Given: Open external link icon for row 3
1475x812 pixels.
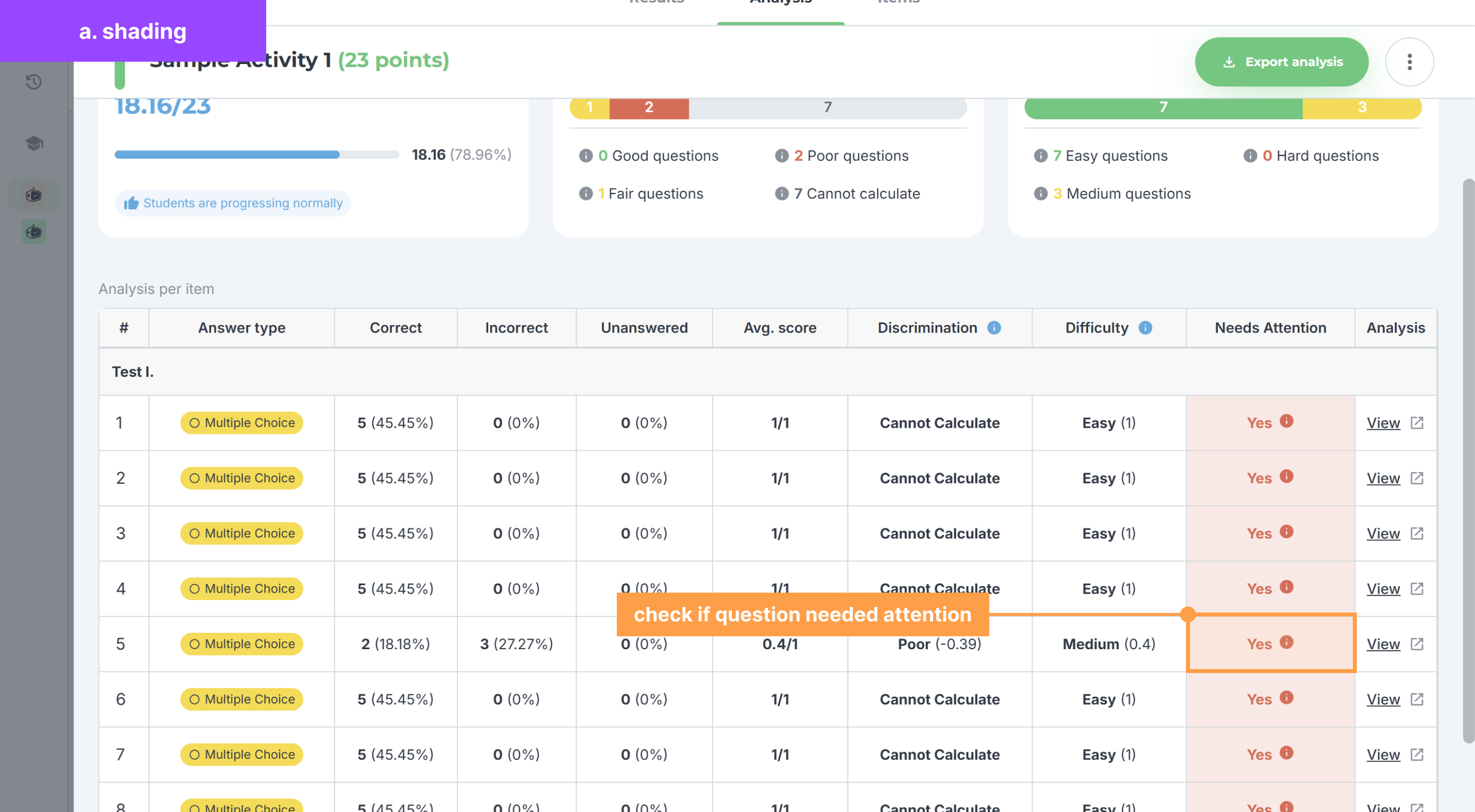Looking at the screenshot, I should pyautogui.click(x=1416, y=534).
